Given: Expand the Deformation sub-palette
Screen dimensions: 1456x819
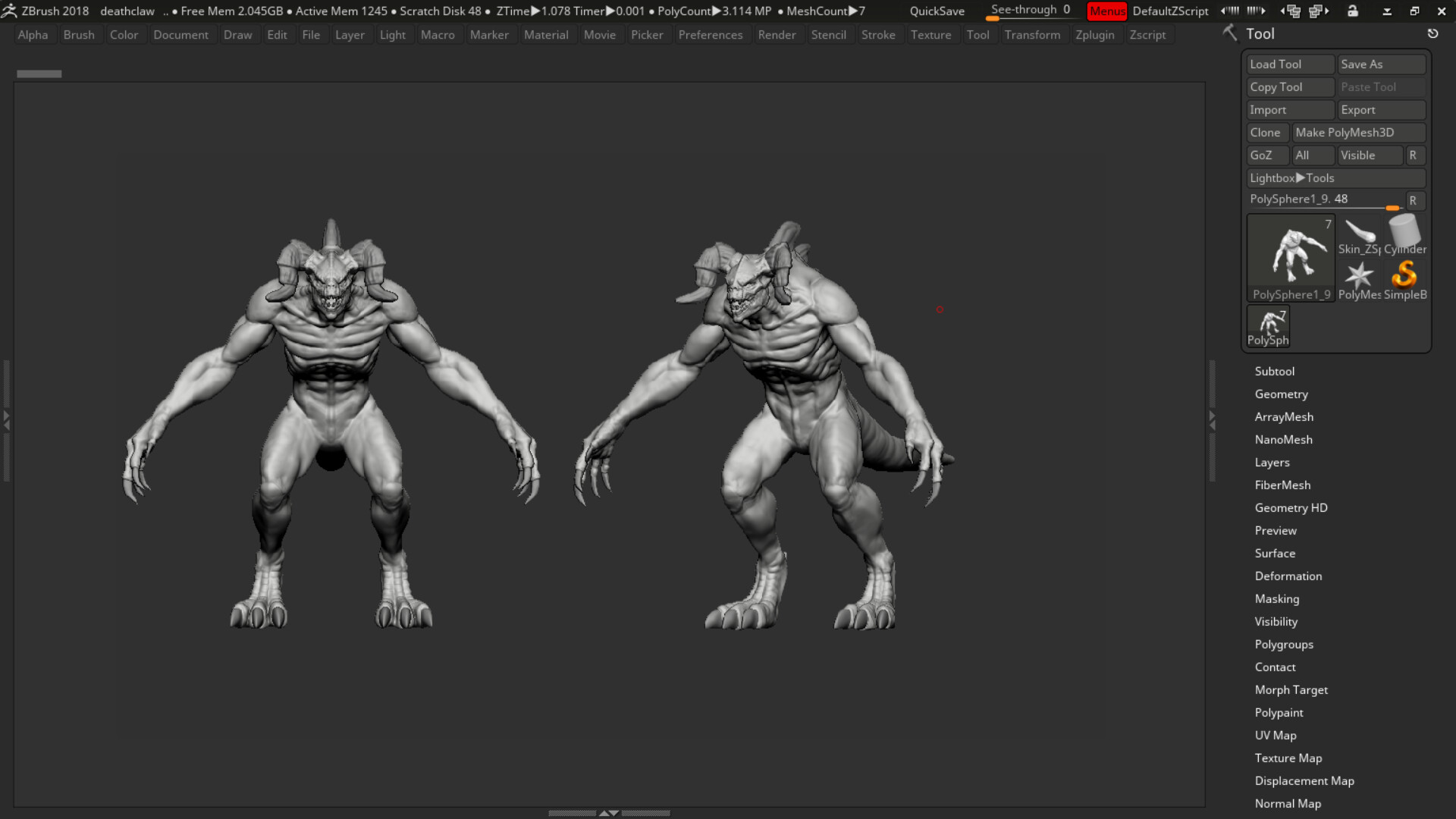Looking at the screenshot, I should pyautogui.click(x=1288, y=576).
